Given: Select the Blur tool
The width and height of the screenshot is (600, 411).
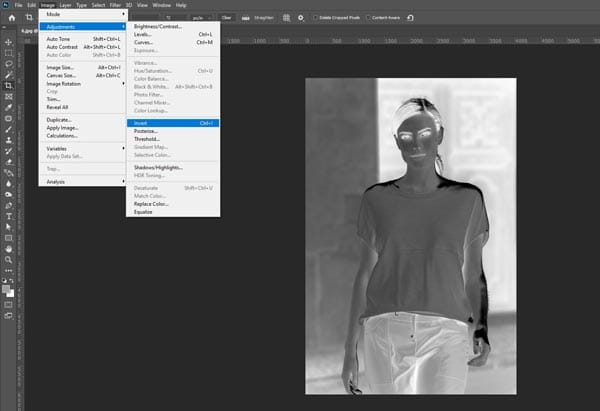Looking at the screenshot, I should pyautogui.click(x=8, y=184).
